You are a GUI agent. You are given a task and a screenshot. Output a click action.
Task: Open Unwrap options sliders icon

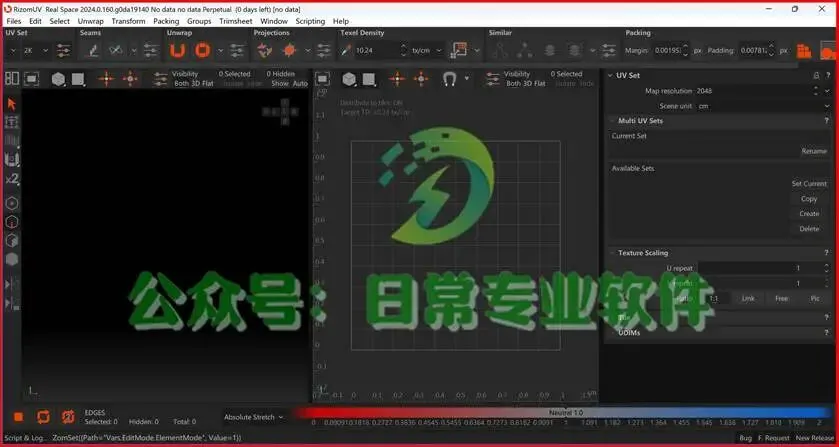237,51
